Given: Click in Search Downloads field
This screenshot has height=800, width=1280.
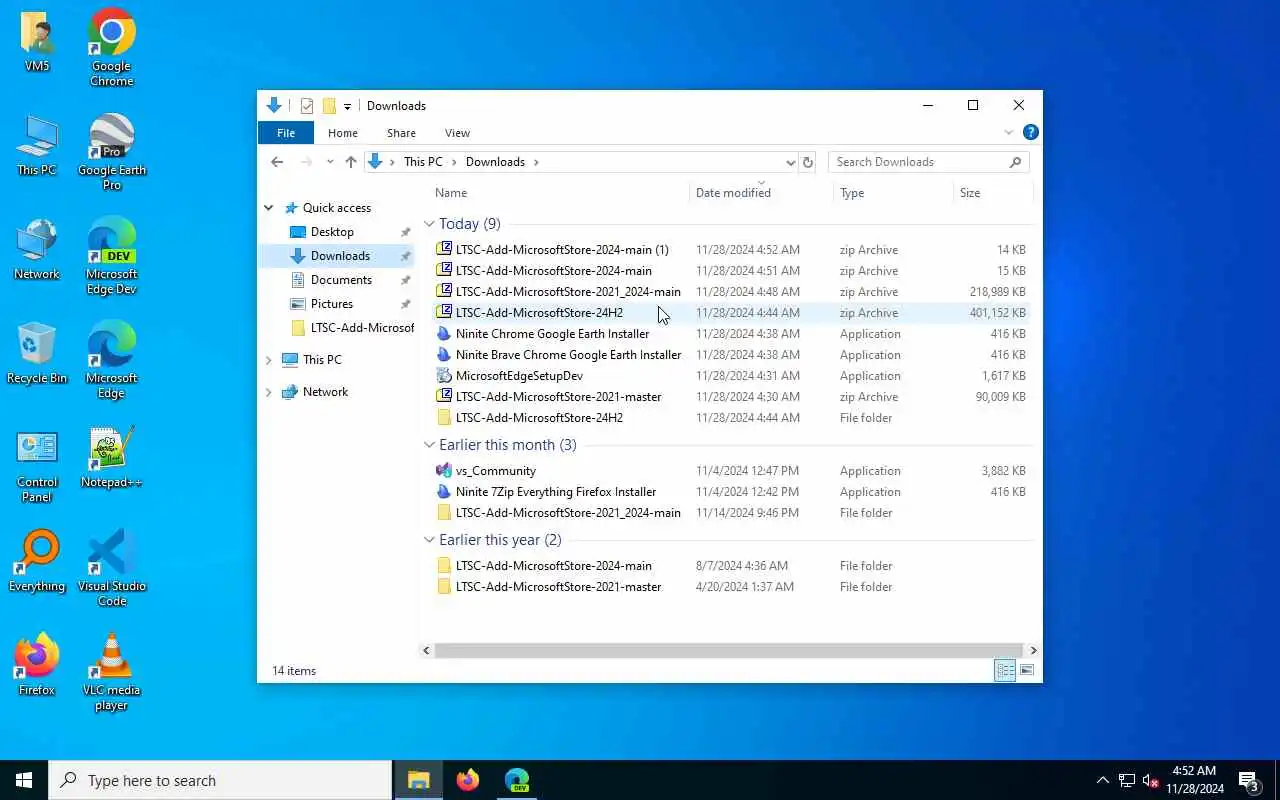Looking at the screenshot, I should (928, 162).
